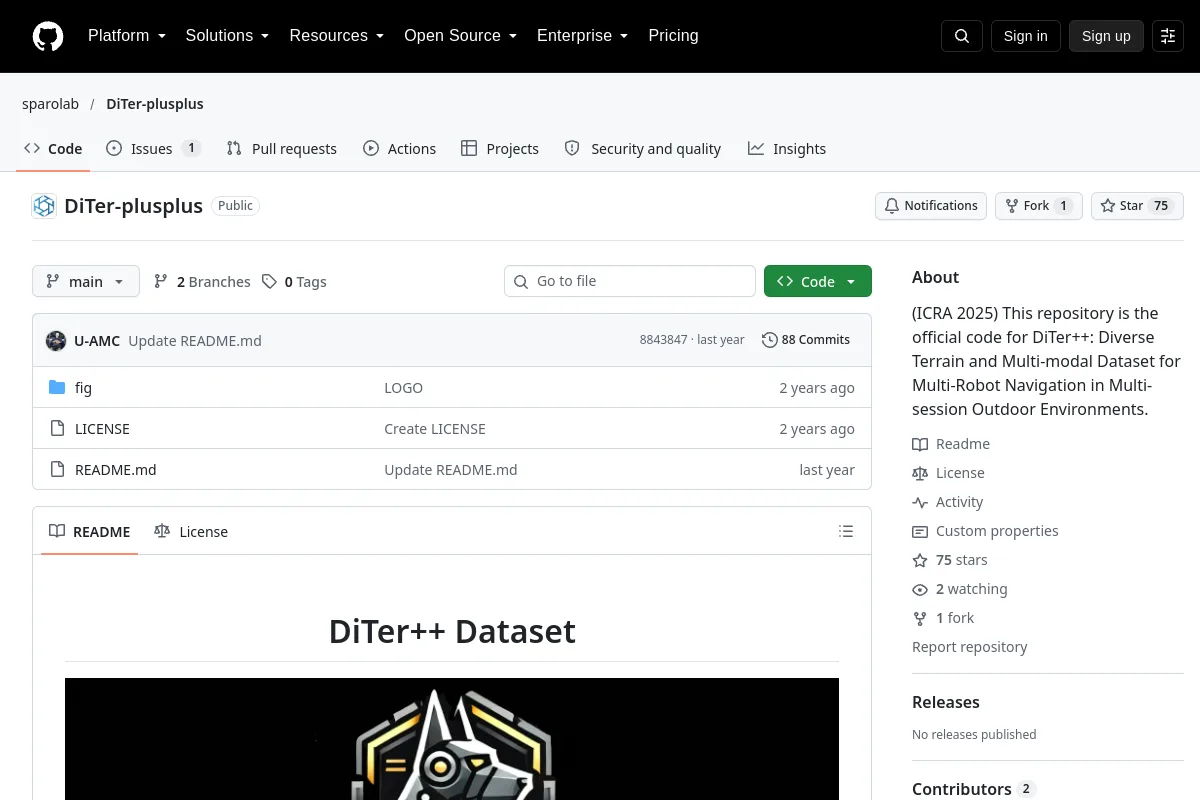Select the README tab in file viewer

90,532
